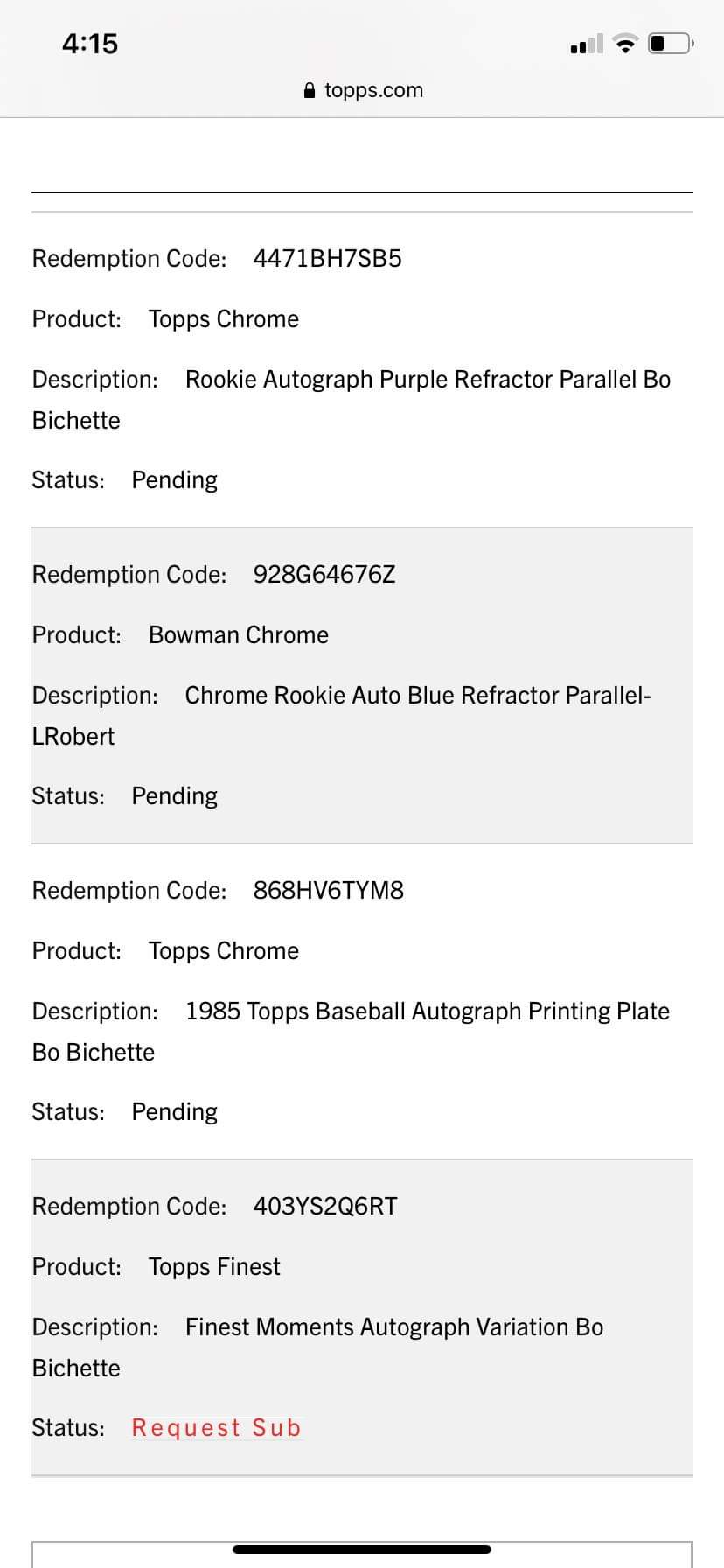Viewport: 724px width, 1568px height.
Task: Tap the Rookie Autograph Purple Refractor description
Action: point(428,380)
